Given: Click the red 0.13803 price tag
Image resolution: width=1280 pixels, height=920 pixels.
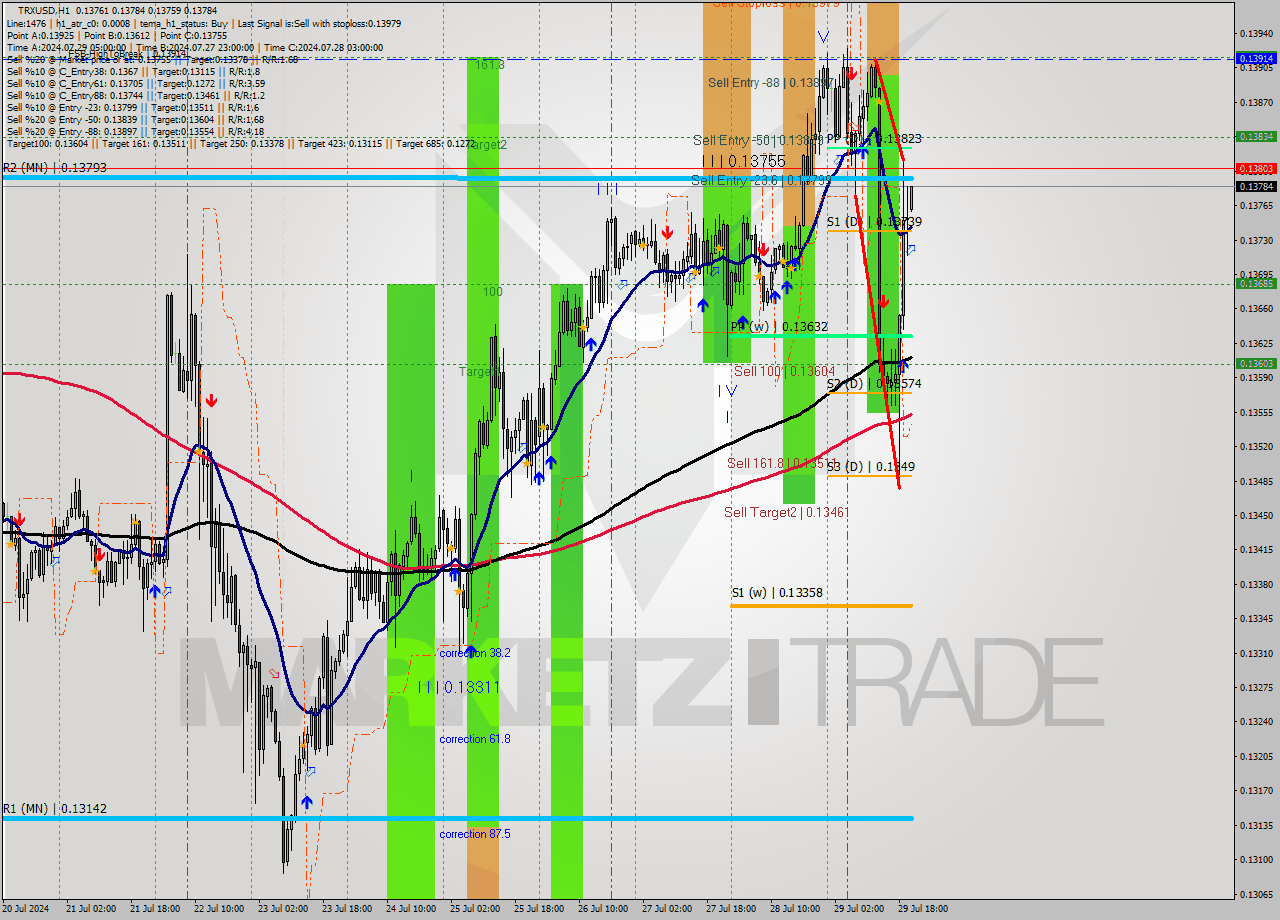Looking at the screenshot, I should tap(1256, 169).
